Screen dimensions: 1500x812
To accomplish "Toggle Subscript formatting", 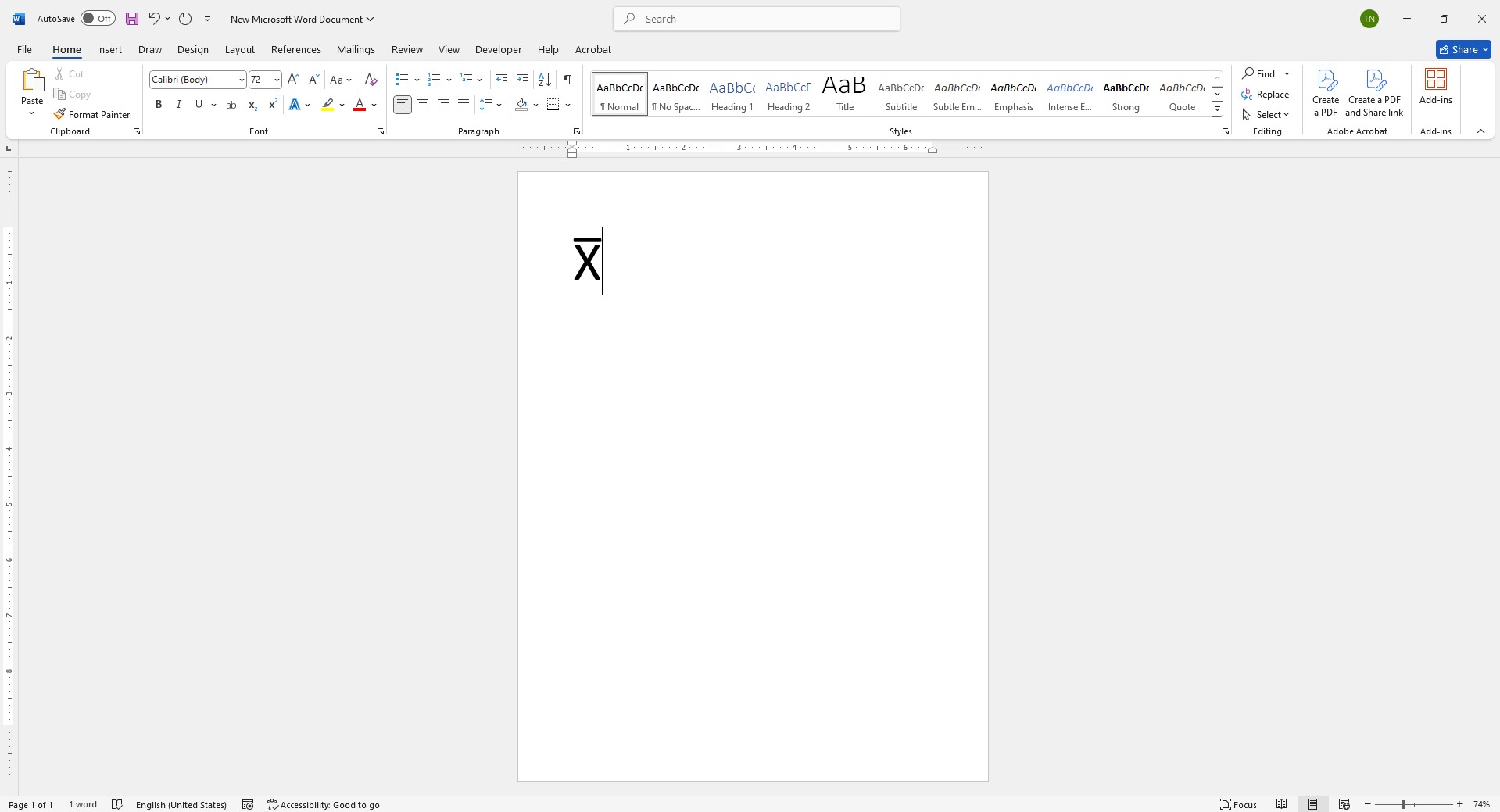I will pyautogui.click(x=252, y=105).
